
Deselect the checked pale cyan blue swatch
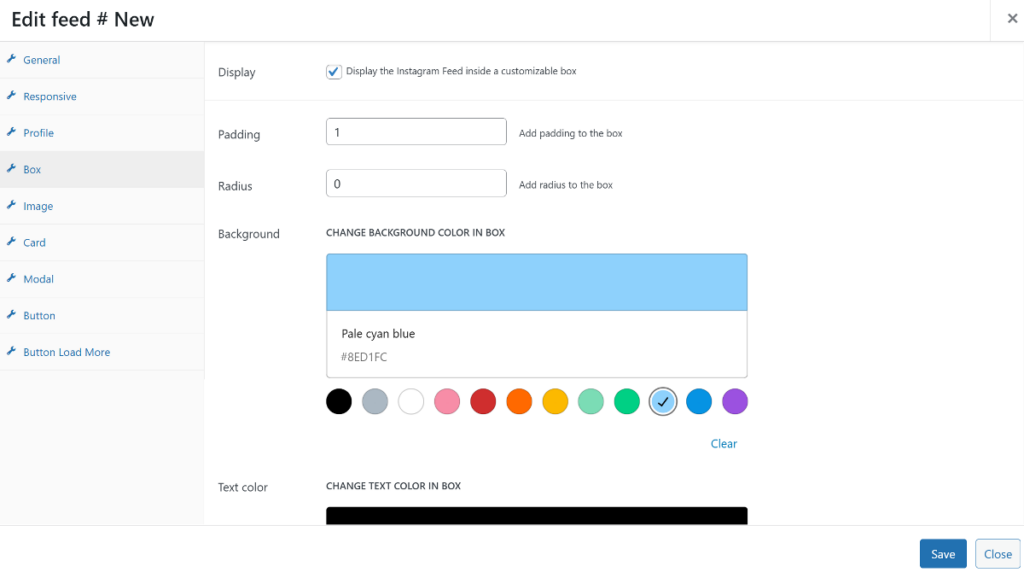pos(663,401)
